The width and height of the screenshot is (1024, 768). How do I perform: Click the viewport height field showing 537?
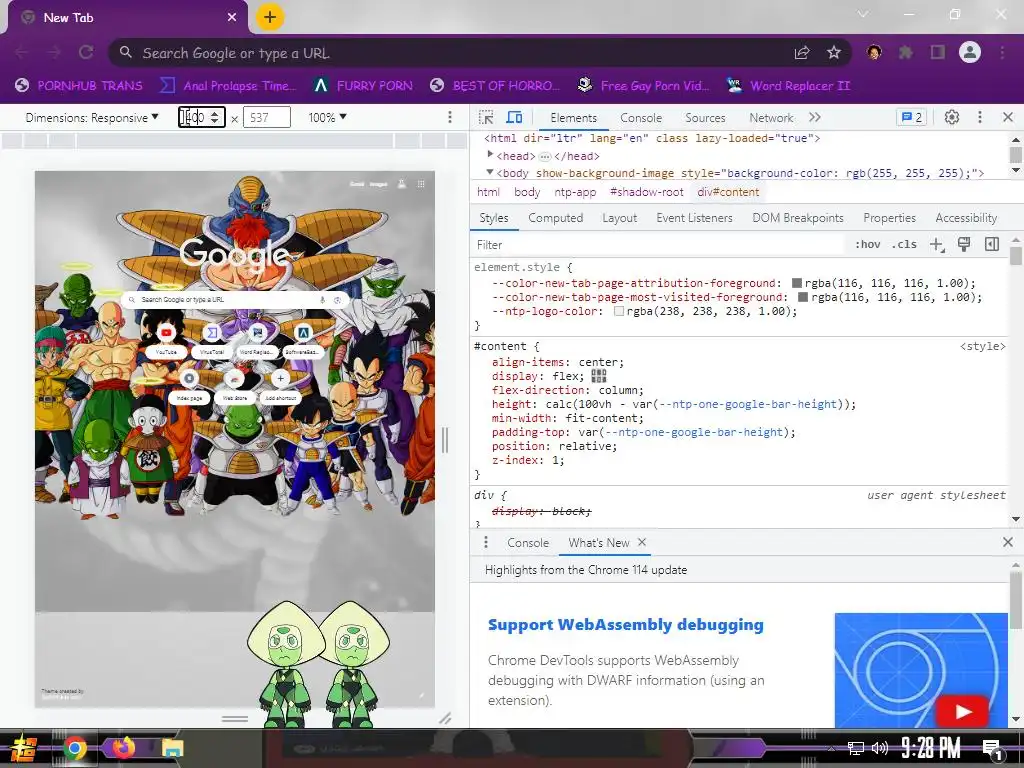266,118
